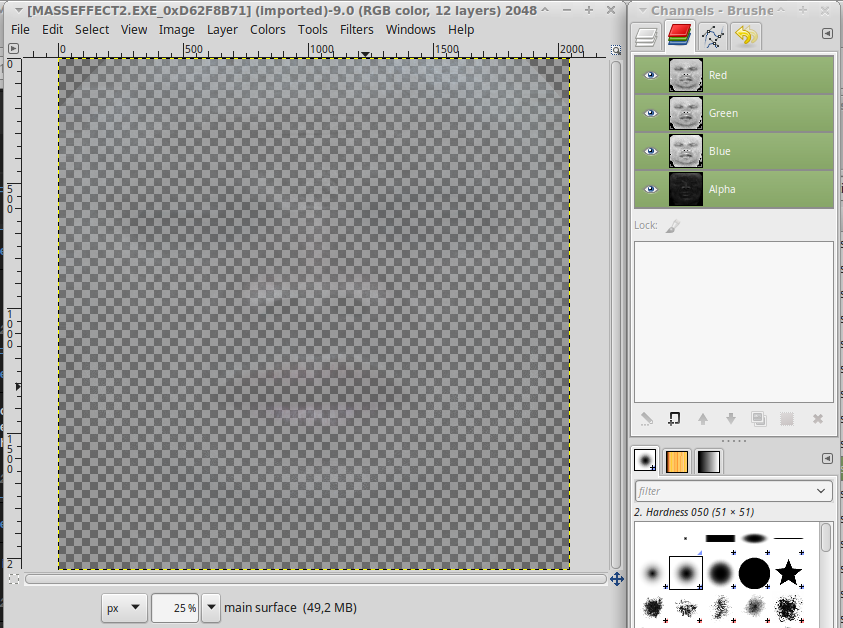Open the Colors menu
843x628 pixels.
pos(267,30)
